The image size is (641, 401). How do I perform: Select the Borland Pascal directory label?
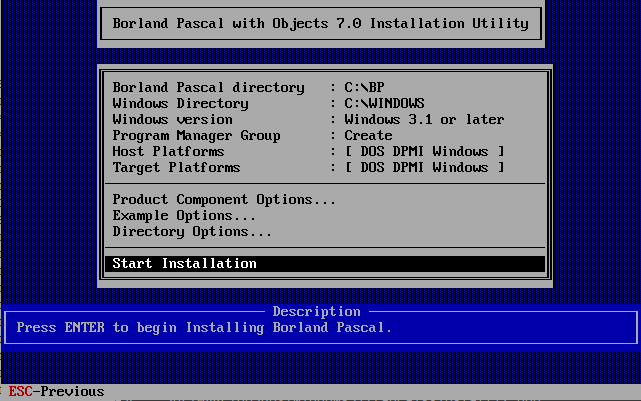(x=208, y=88)
